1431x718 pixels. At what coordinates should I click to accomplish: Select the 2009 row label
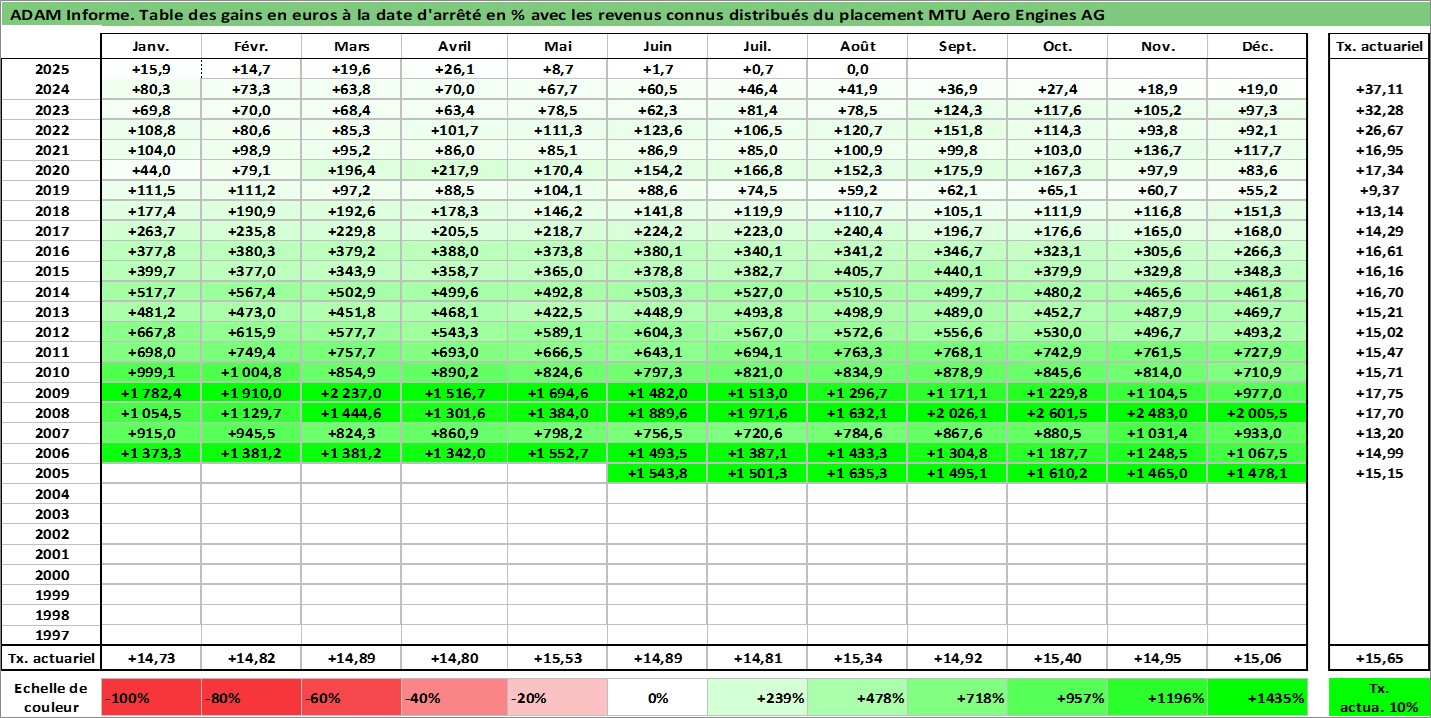[x=51, y=393]
